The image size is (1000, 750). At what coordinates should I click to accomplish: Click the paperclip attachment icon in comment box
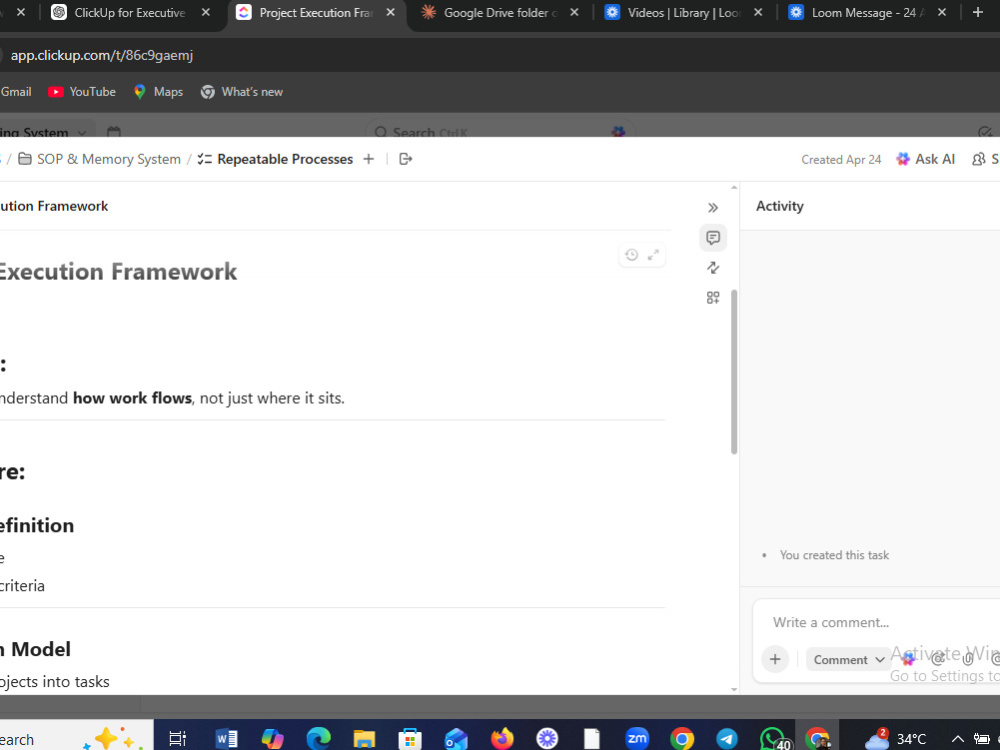coord(967,659)
